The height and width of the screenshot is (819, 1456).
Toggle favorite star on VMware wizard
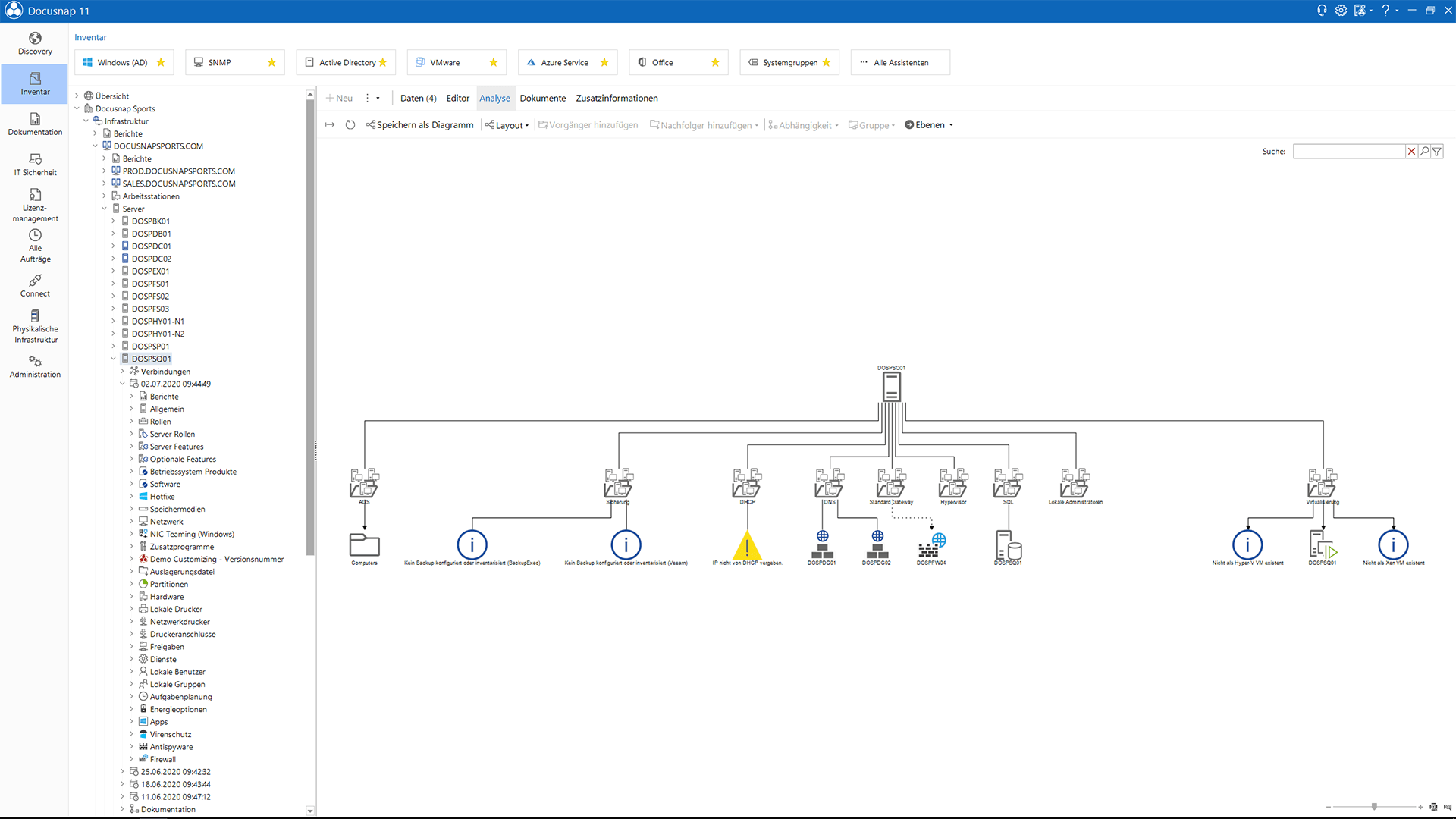point(494,63)
